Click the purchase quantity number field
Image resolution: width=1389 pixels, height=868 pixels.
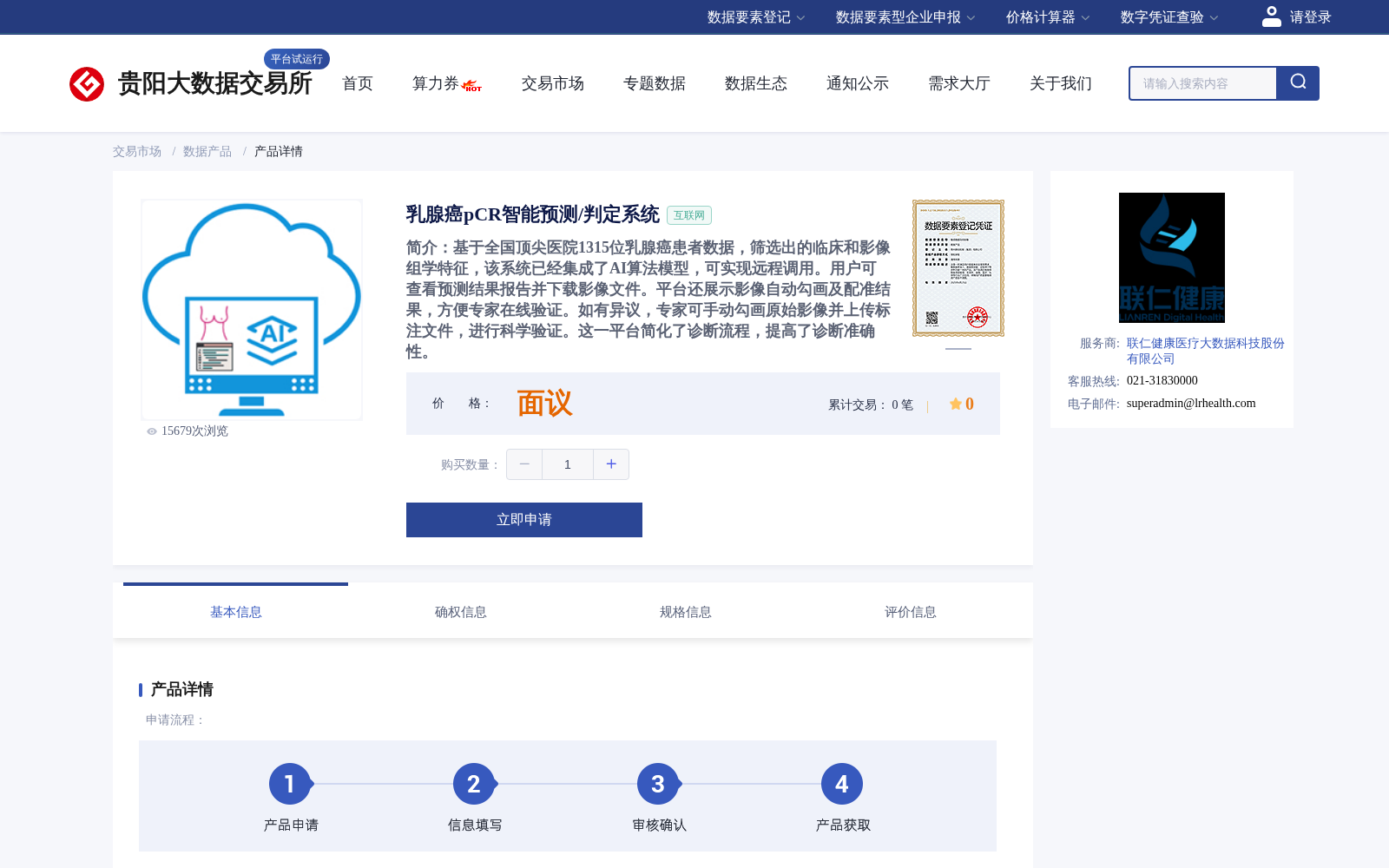coord(568,464)
